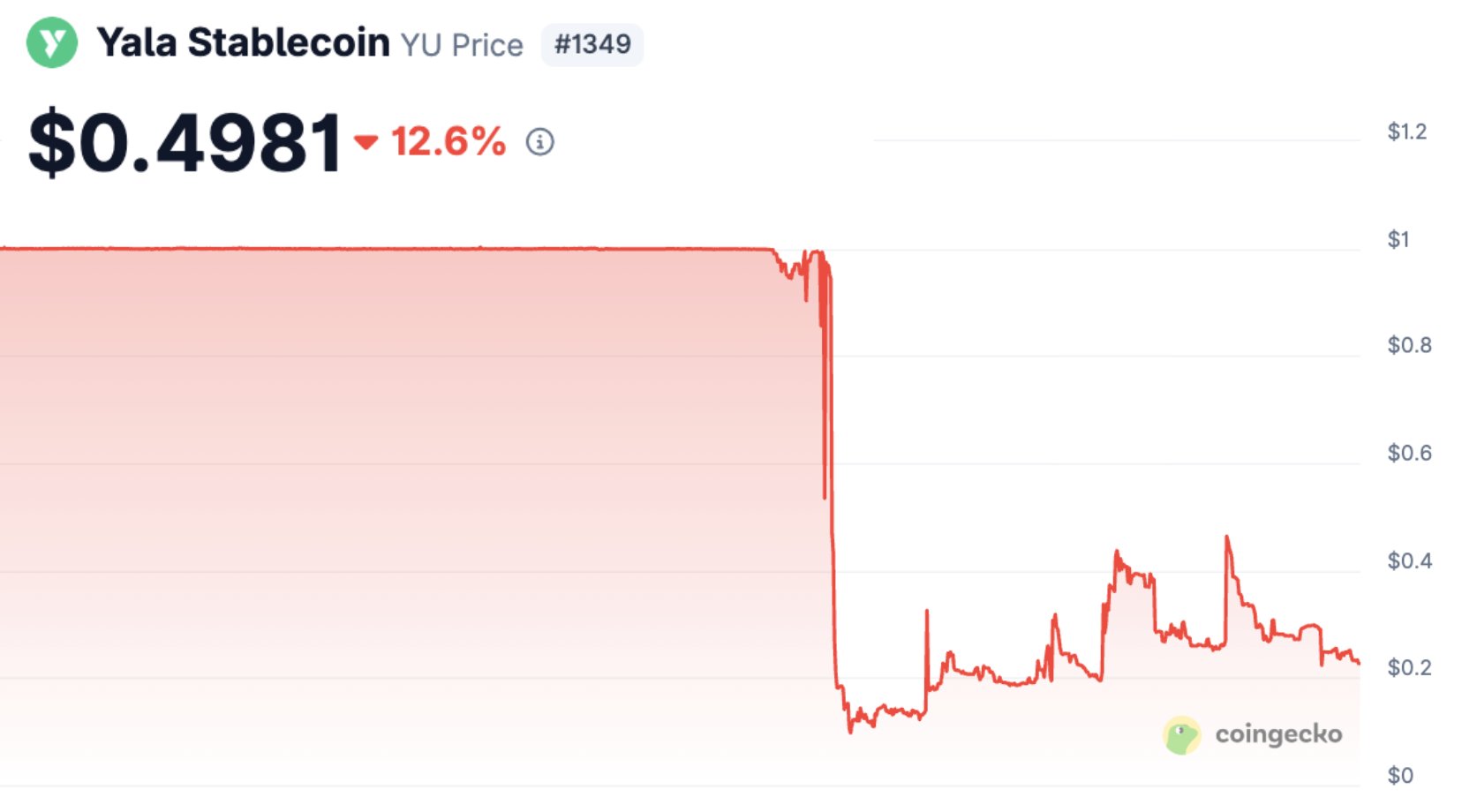
Task: Click the $0.4981 current price
Action: click(x=185, y=141)
